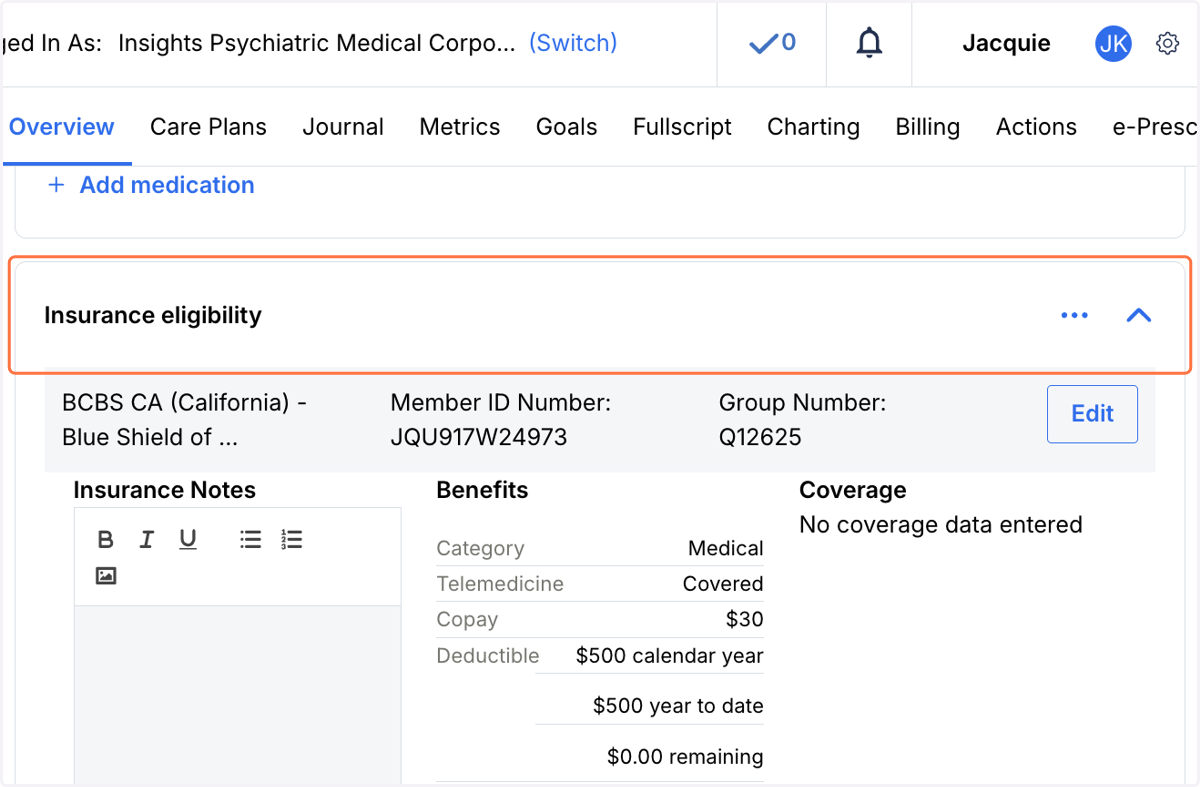Insert image into Insurance Notes
The height and width of the screenshot is (787, 1200).
[106, 576]
